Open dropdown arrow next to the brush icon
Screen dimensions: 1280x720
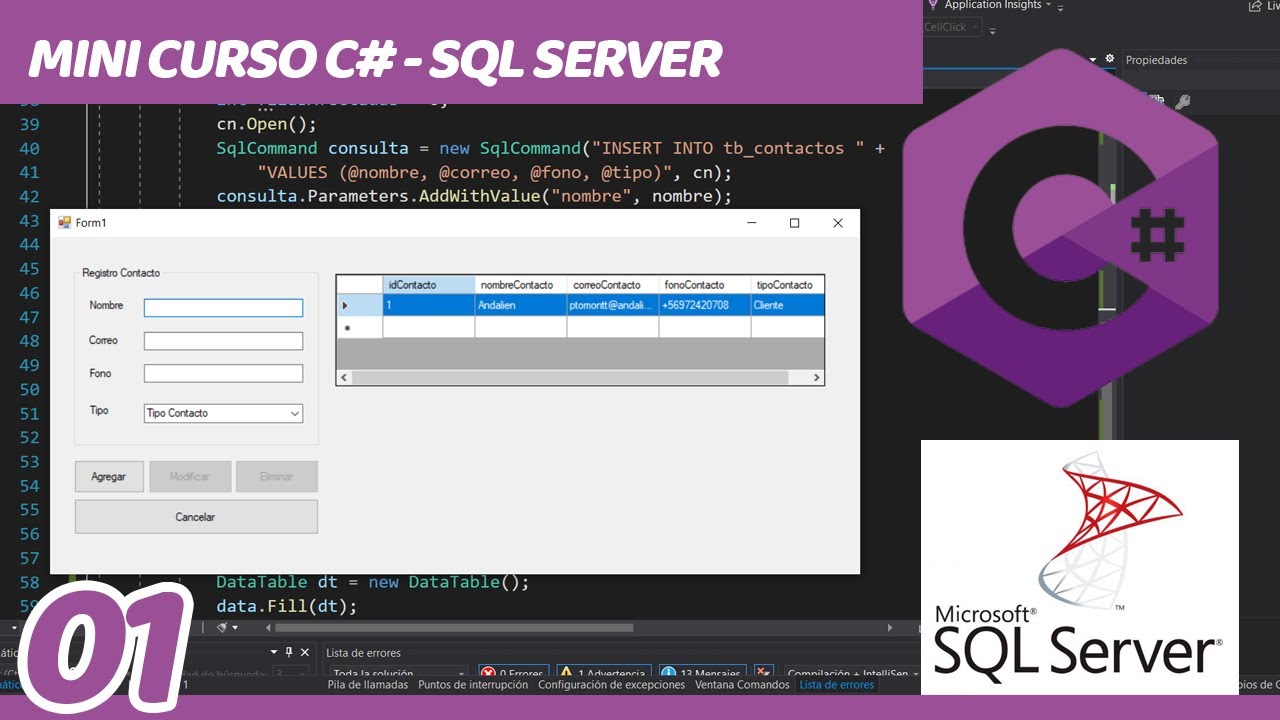[x=235, y=628]
